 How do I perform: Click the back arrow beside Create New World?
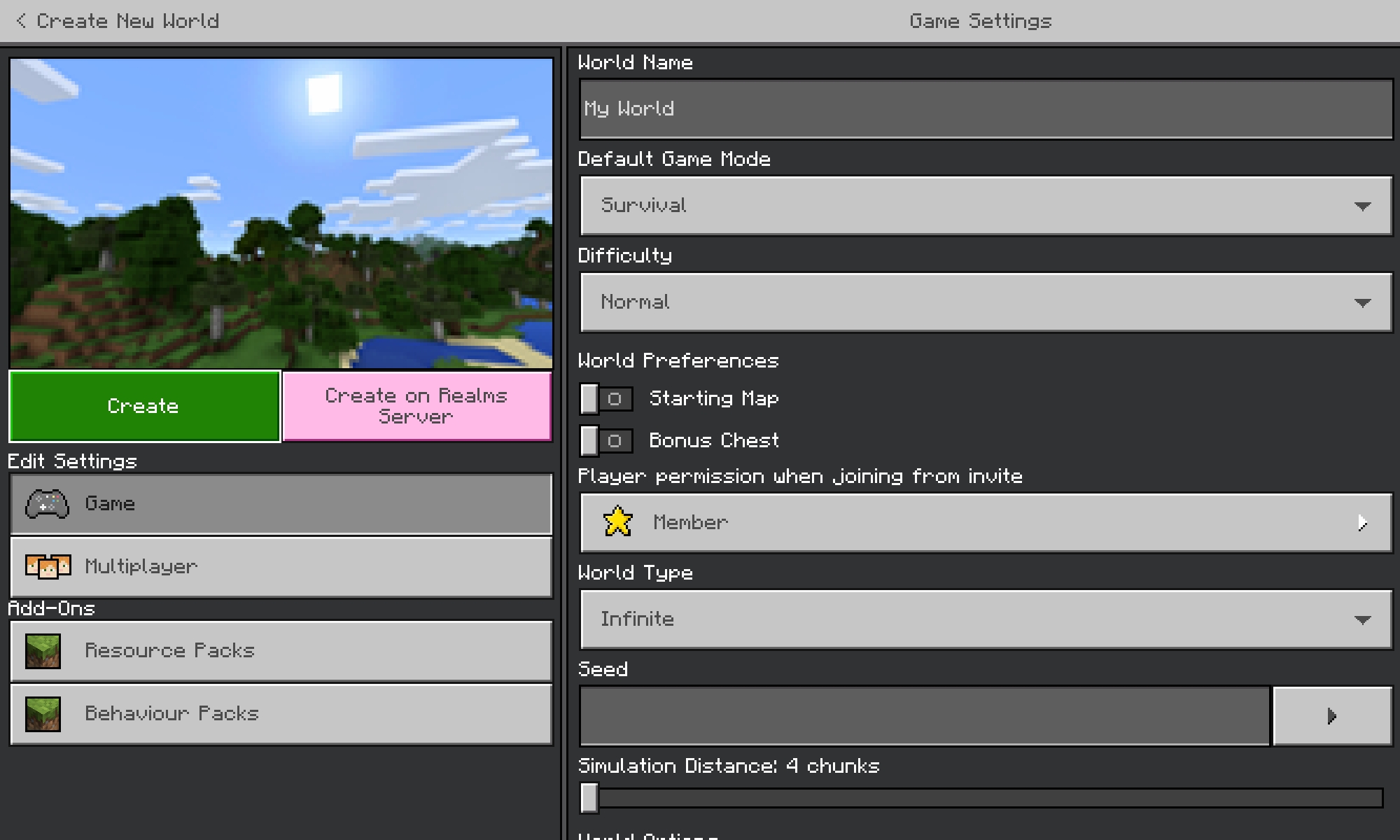click(22, 21)
